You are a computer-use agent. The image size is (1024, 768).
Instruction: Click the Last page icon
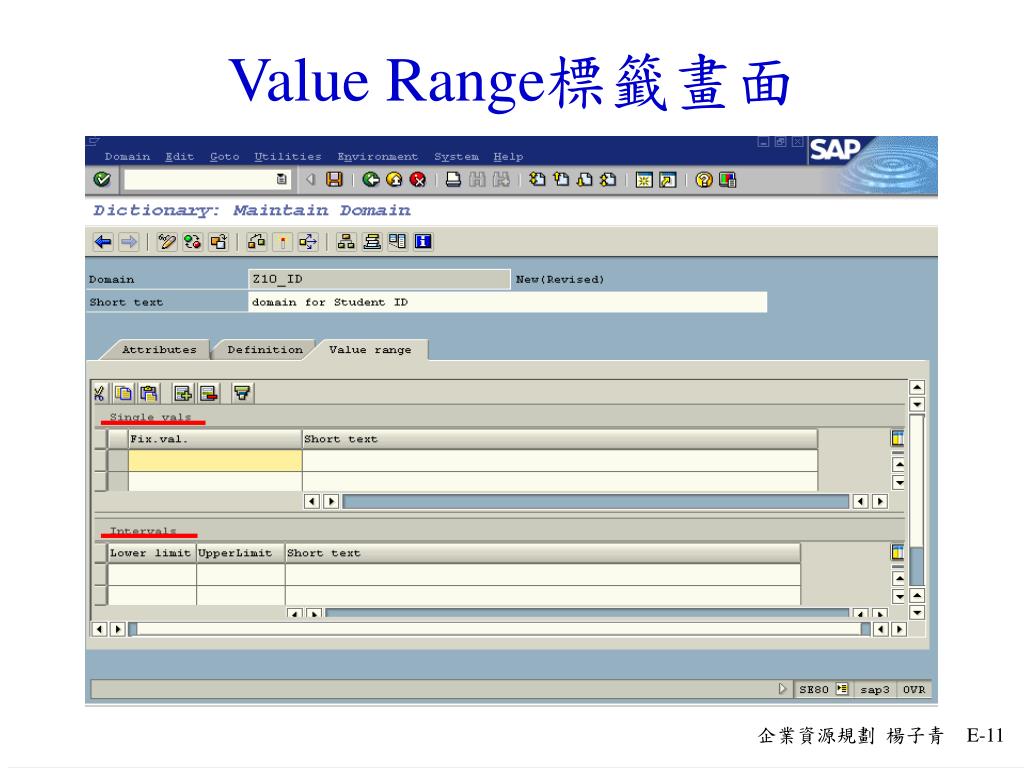click(x=608, y=179)
